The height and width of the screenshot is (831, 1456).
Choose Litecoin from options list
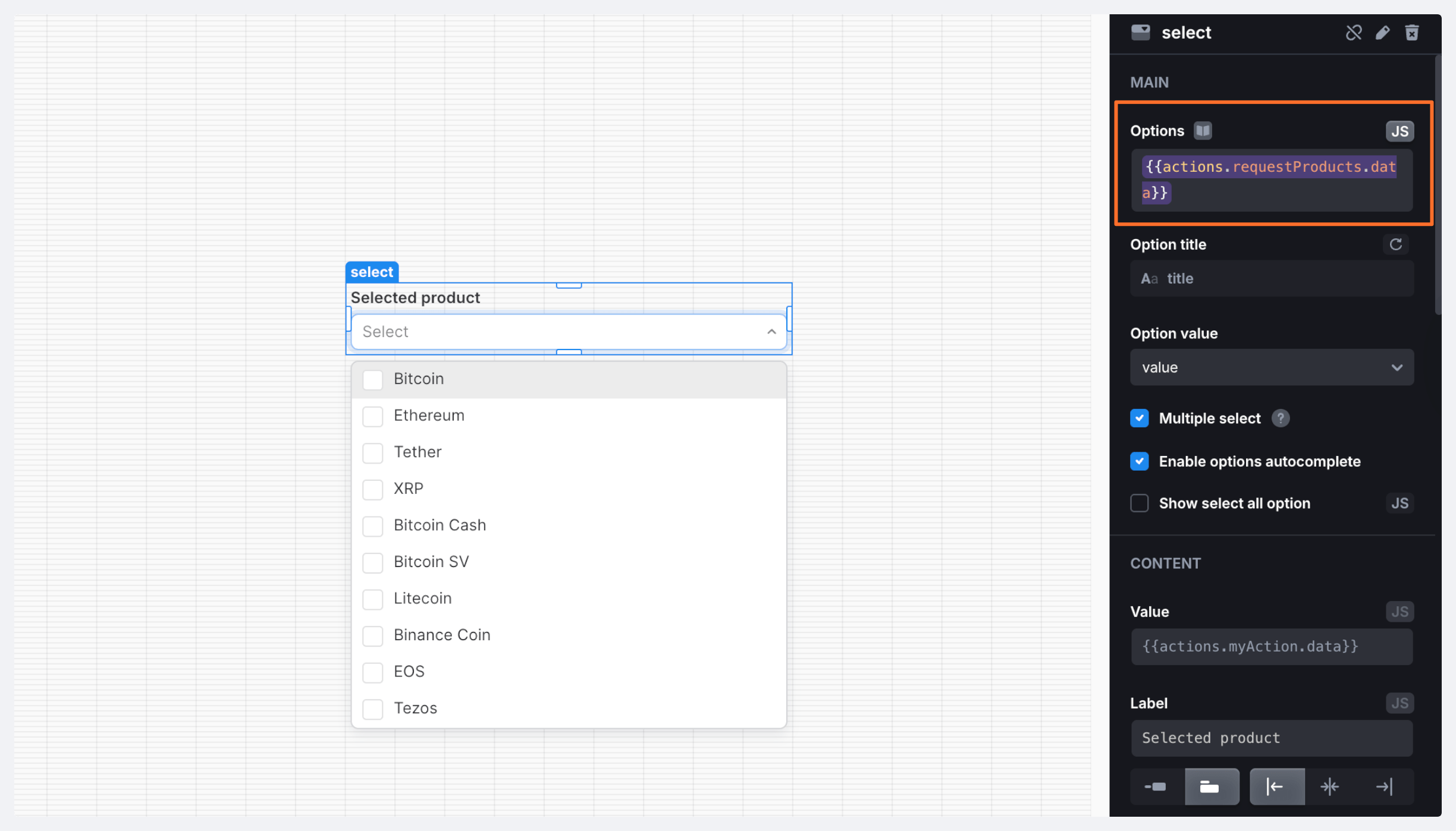point(422,599)
